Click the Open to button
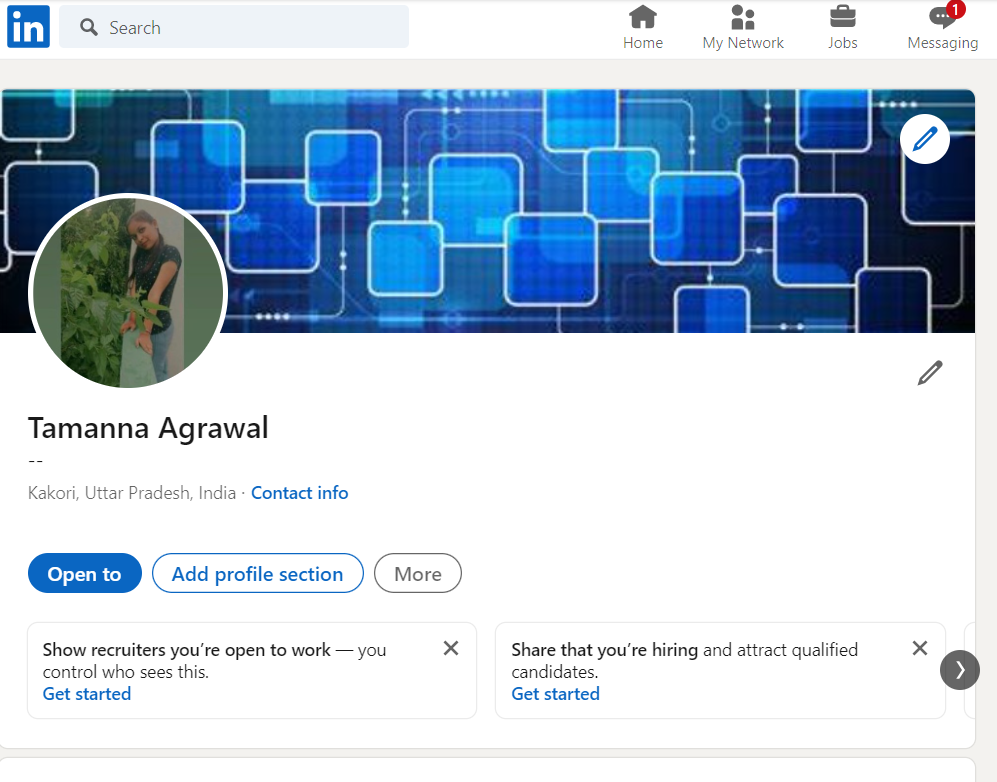 (85, 574)
